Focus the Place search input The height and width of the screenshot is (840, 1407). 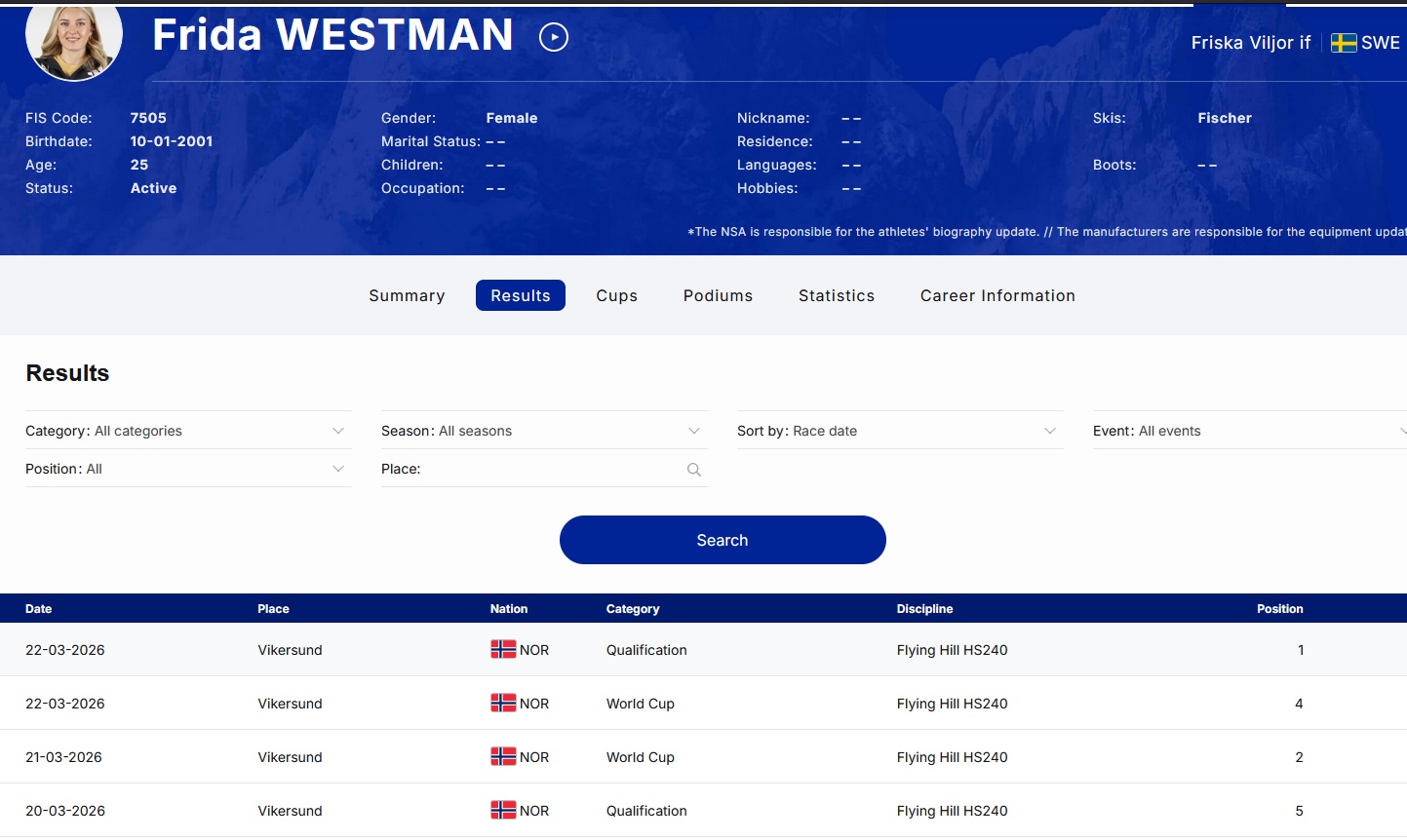point(544,469)
